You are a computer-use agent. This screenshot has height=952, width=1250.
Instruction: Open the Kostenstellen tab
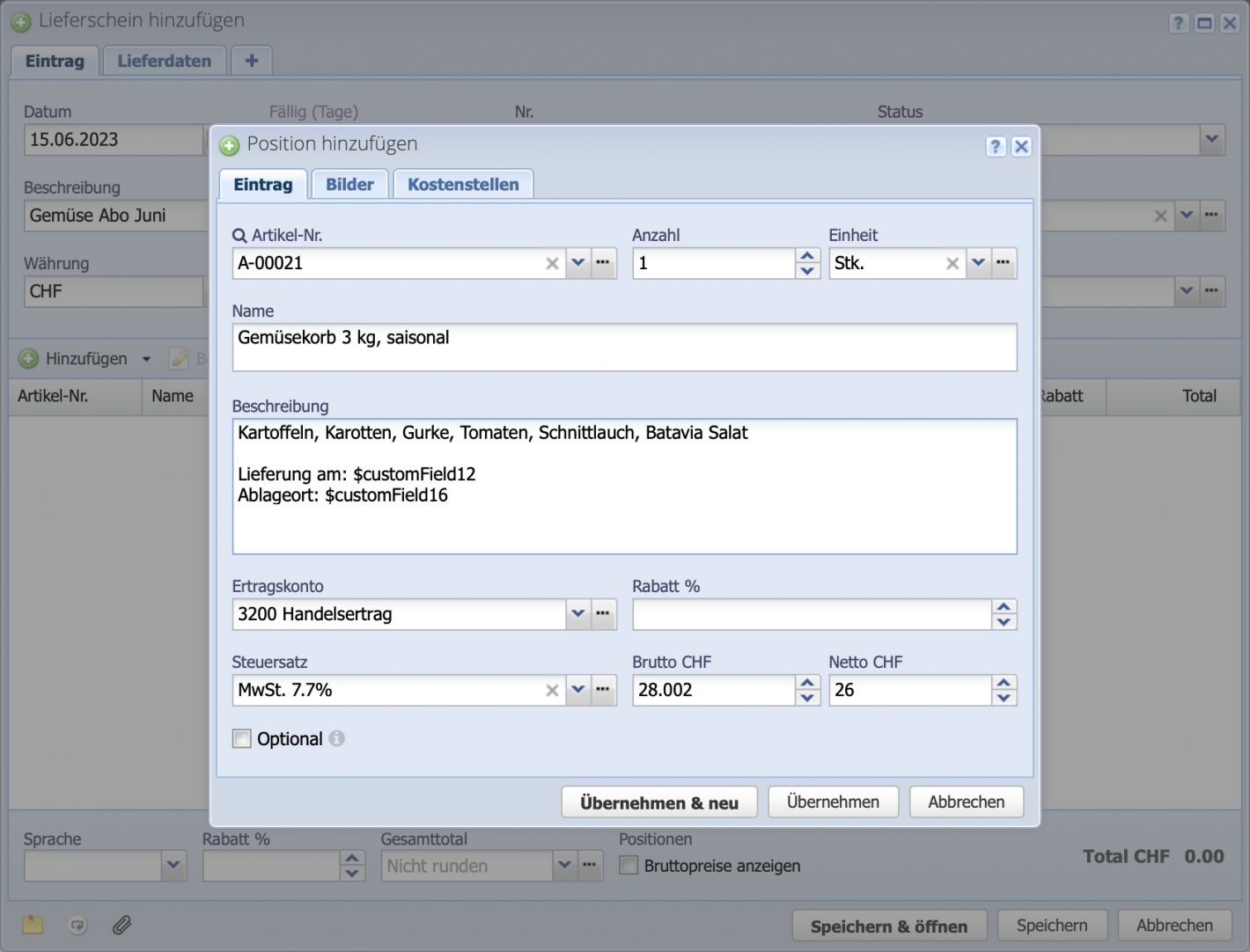[463, 184]
